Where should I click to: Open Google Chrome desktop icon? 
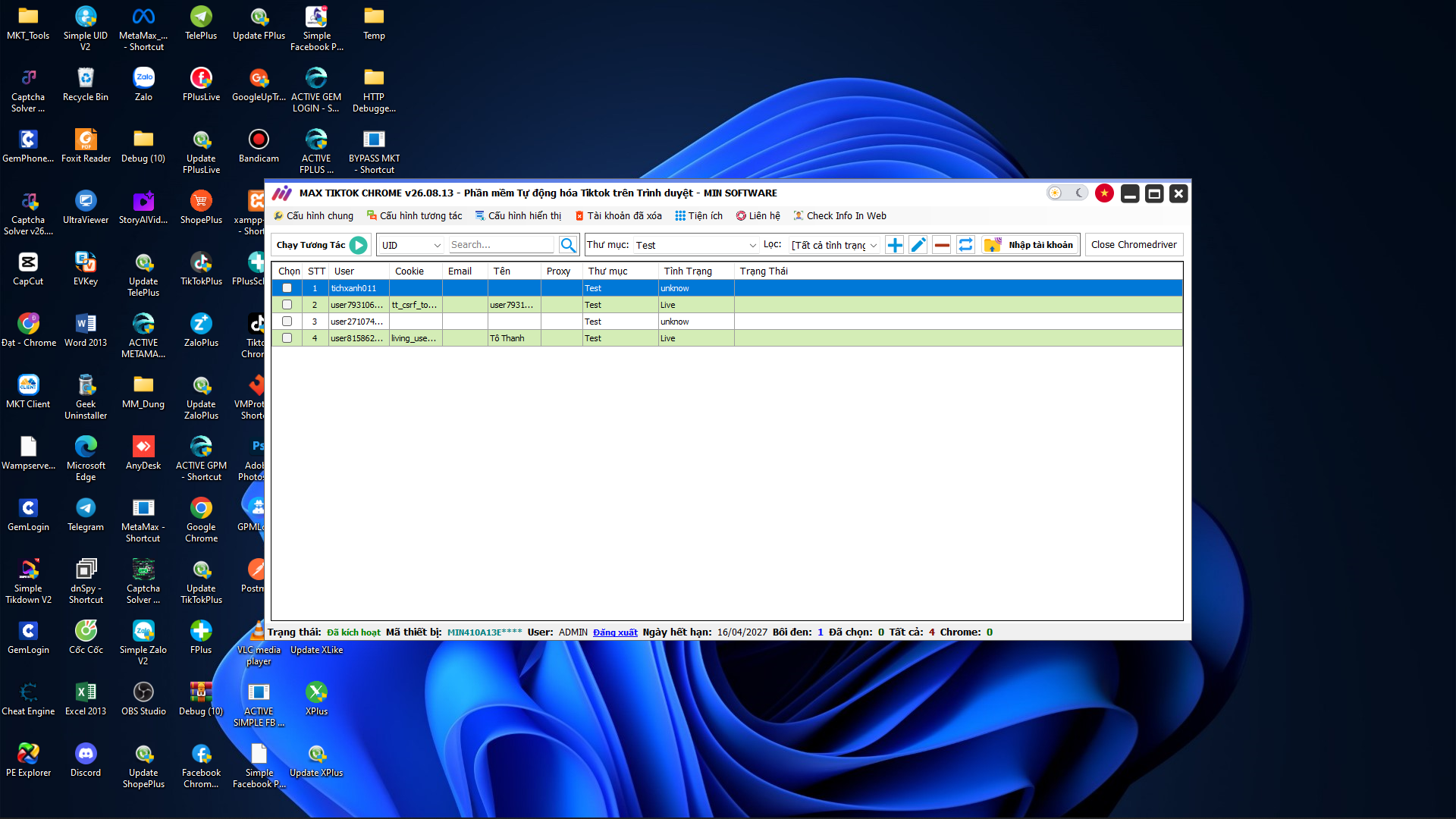201,519
